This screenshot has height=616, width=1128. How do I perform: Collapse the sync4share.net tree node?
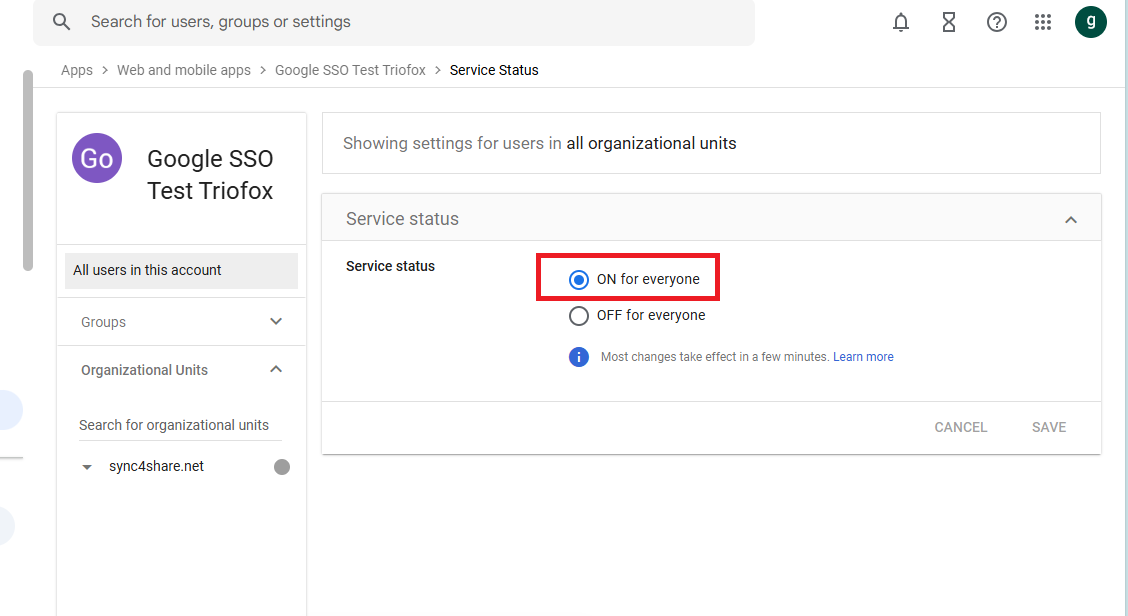point(87,467)
